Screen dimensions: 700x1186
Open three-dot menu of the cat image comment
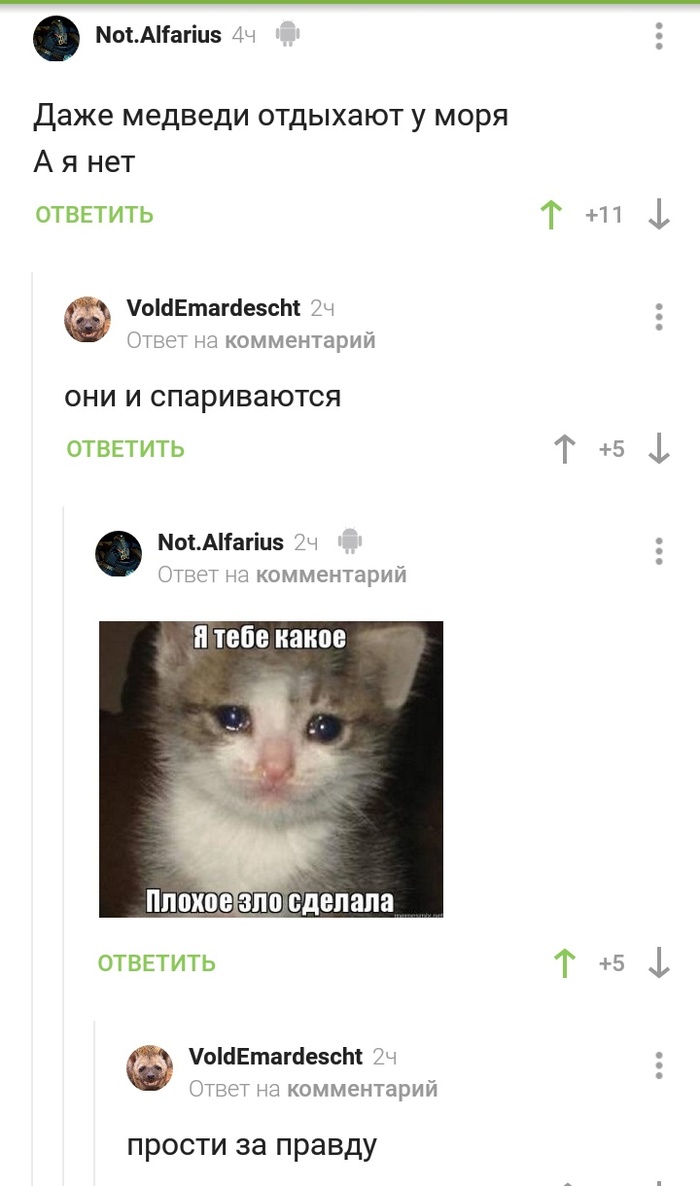click(659, 551)
